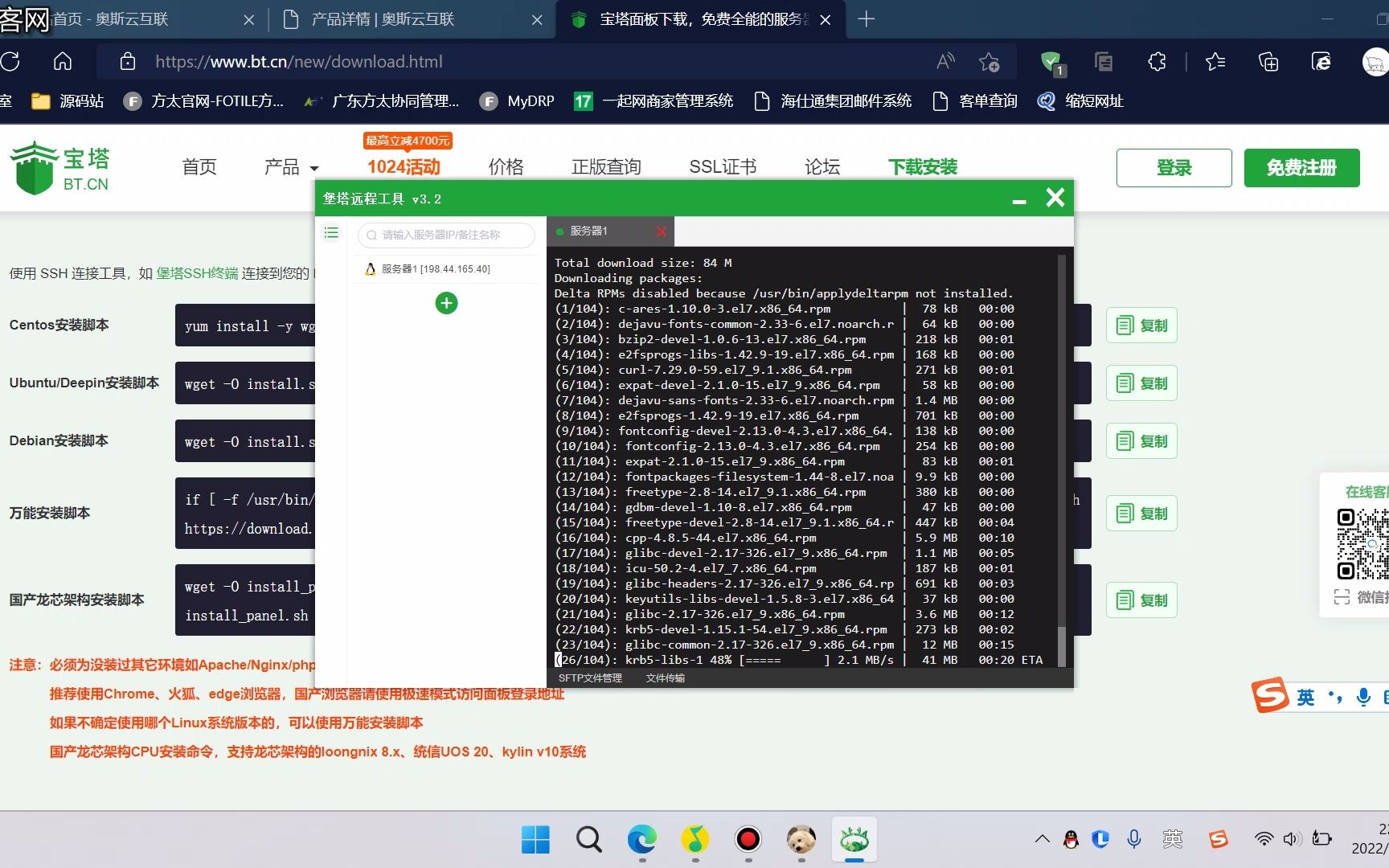Click the tray volume icon
Image resolution: width=1389 pixels, height=868 pixels.
click(1291, 839)
